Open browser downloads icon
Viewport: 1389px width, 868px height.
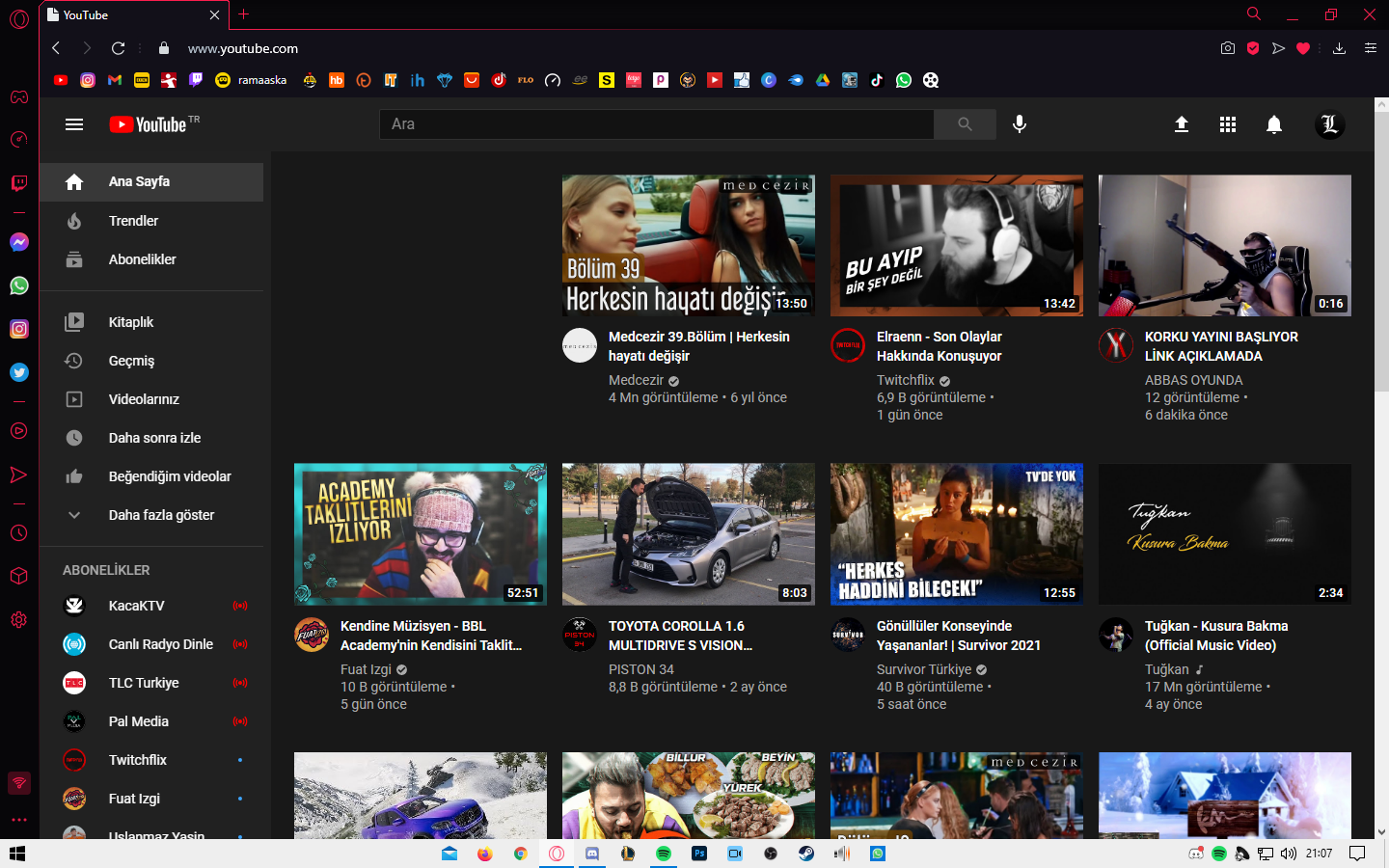click(1339, 48)
